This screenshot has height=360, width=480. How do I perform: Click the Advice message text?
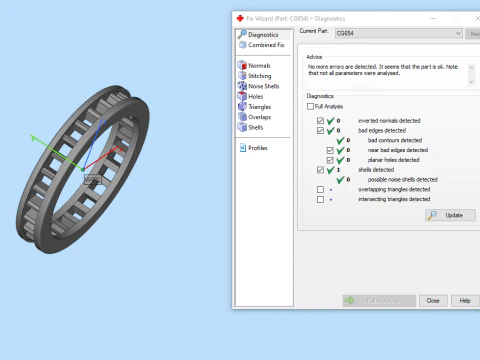click(383, 70)
